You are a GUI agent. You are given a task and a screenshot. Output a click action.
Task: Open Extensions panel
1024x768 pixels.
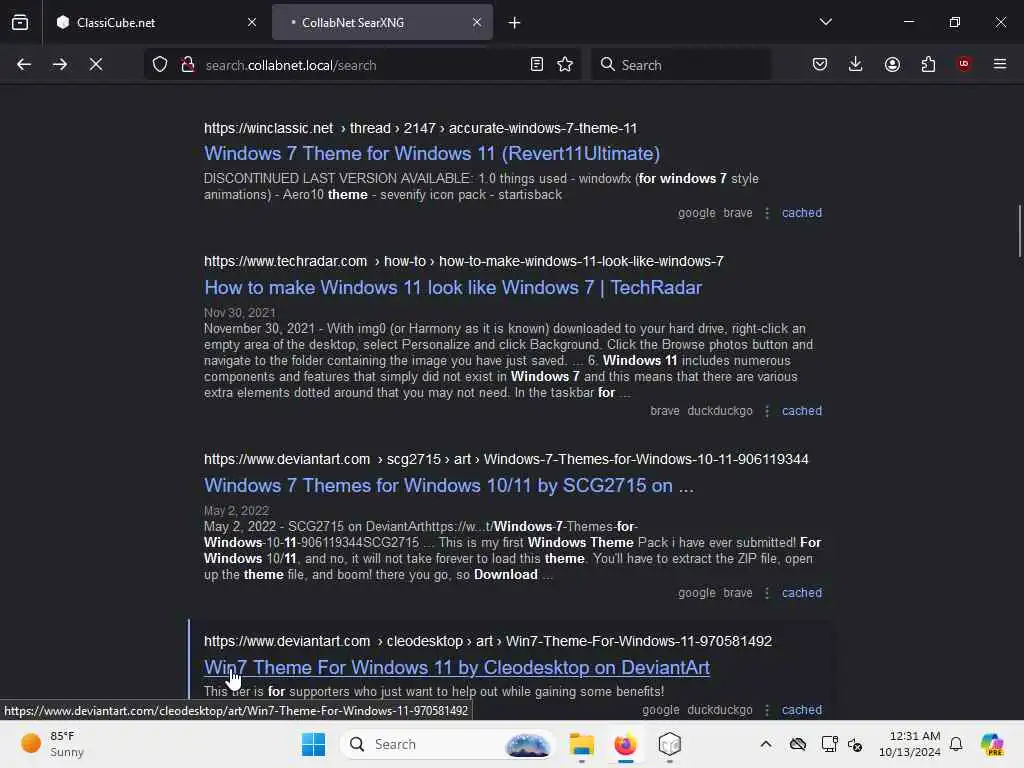928,64
